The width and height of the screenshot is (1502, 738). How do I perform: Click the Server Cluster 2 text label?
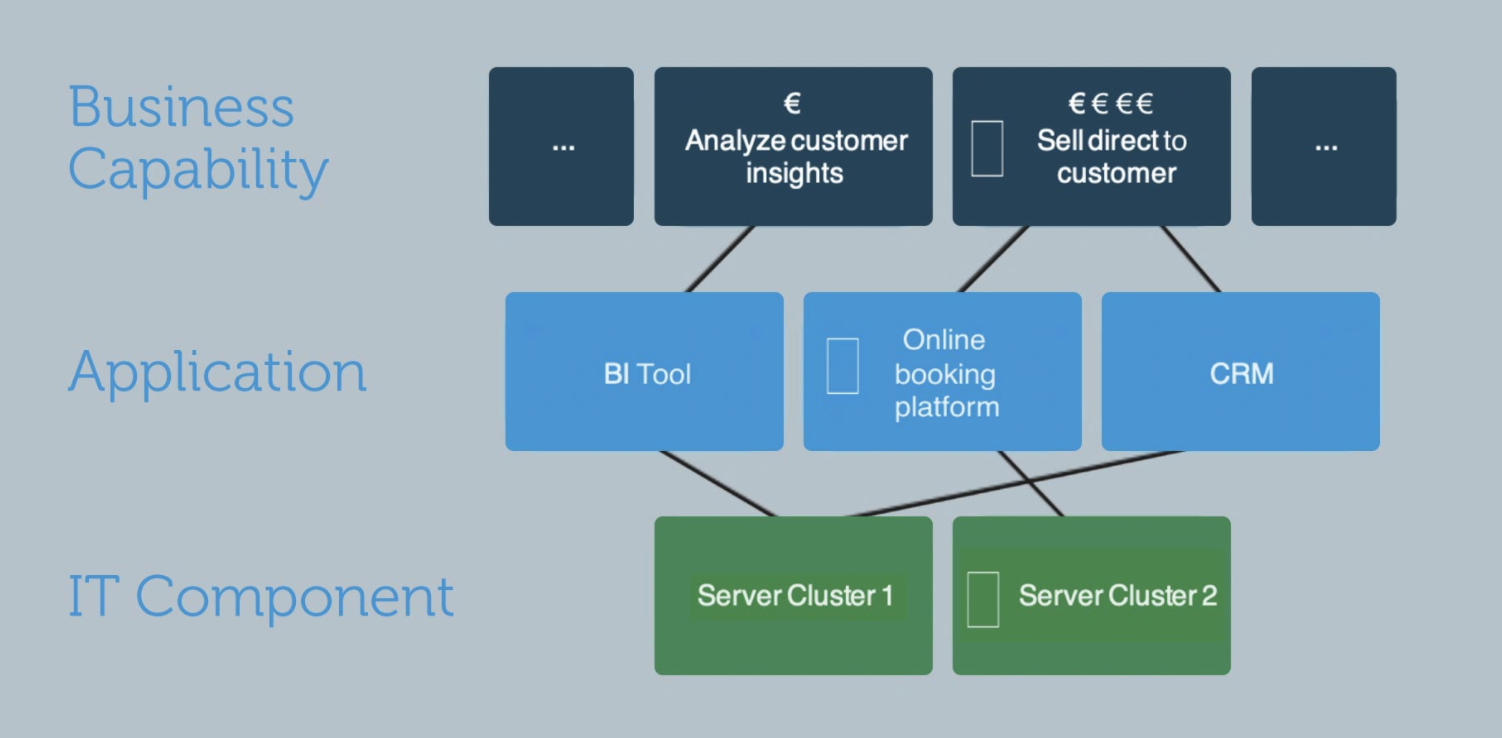(1117, 596)
